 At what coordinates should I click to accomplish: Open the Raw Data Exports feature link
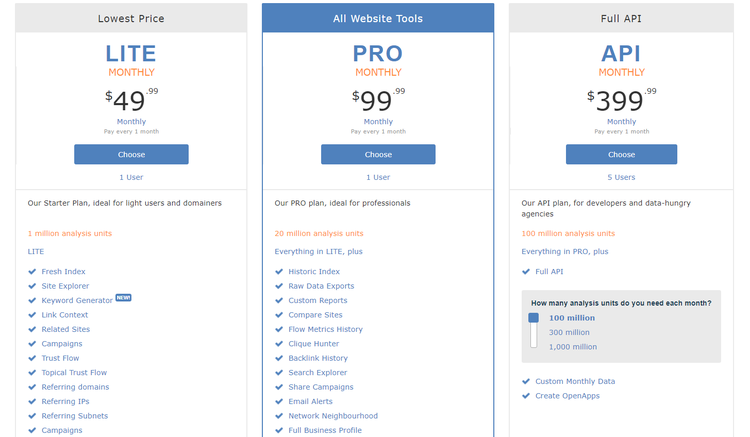(322, 286)
